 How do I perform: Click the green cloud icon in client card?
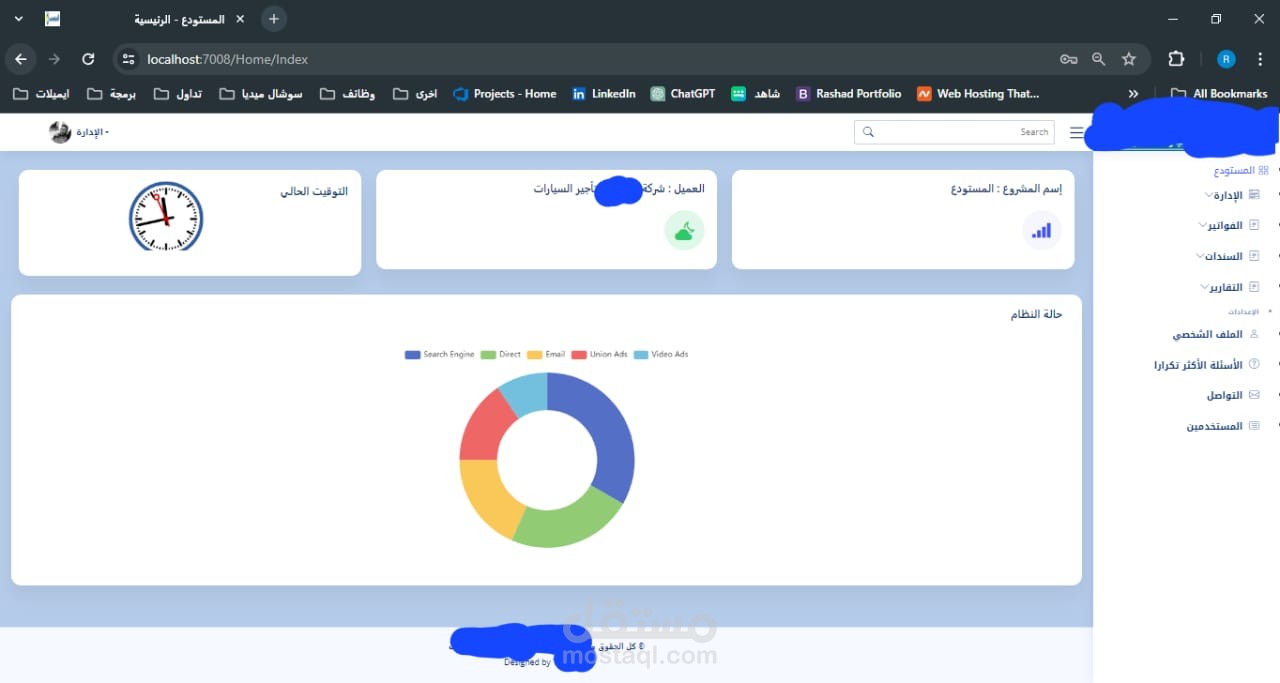[x=685, y=231]
